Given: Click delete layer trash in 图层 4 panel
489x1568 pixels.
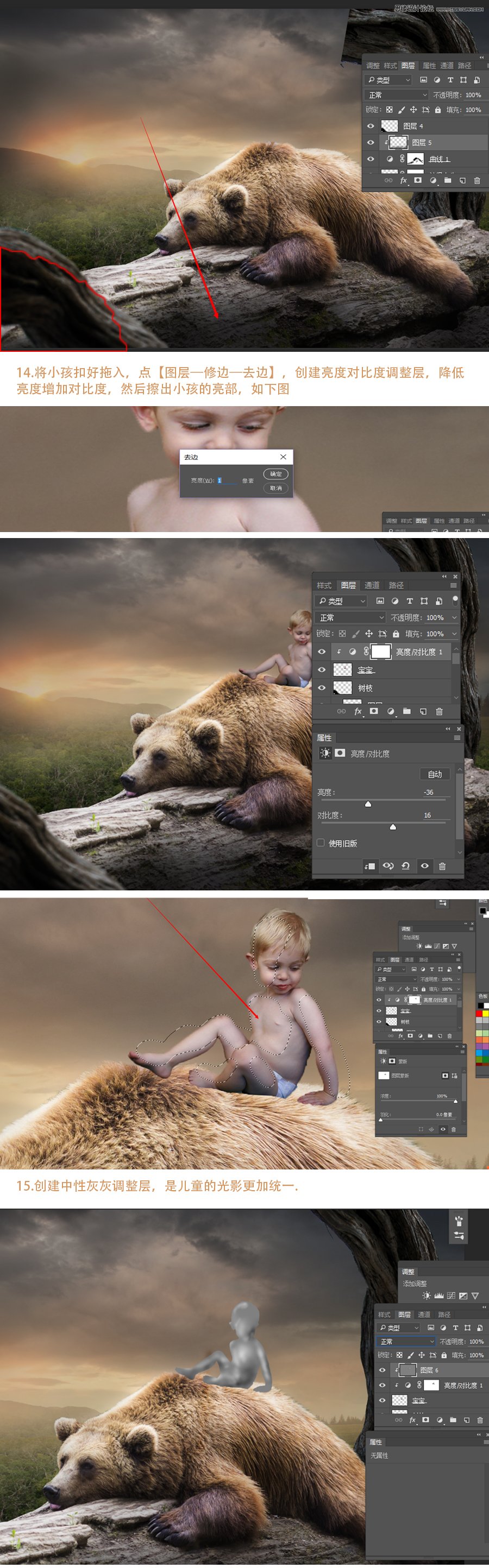Looking at the screenshot, I should [477, 181].
